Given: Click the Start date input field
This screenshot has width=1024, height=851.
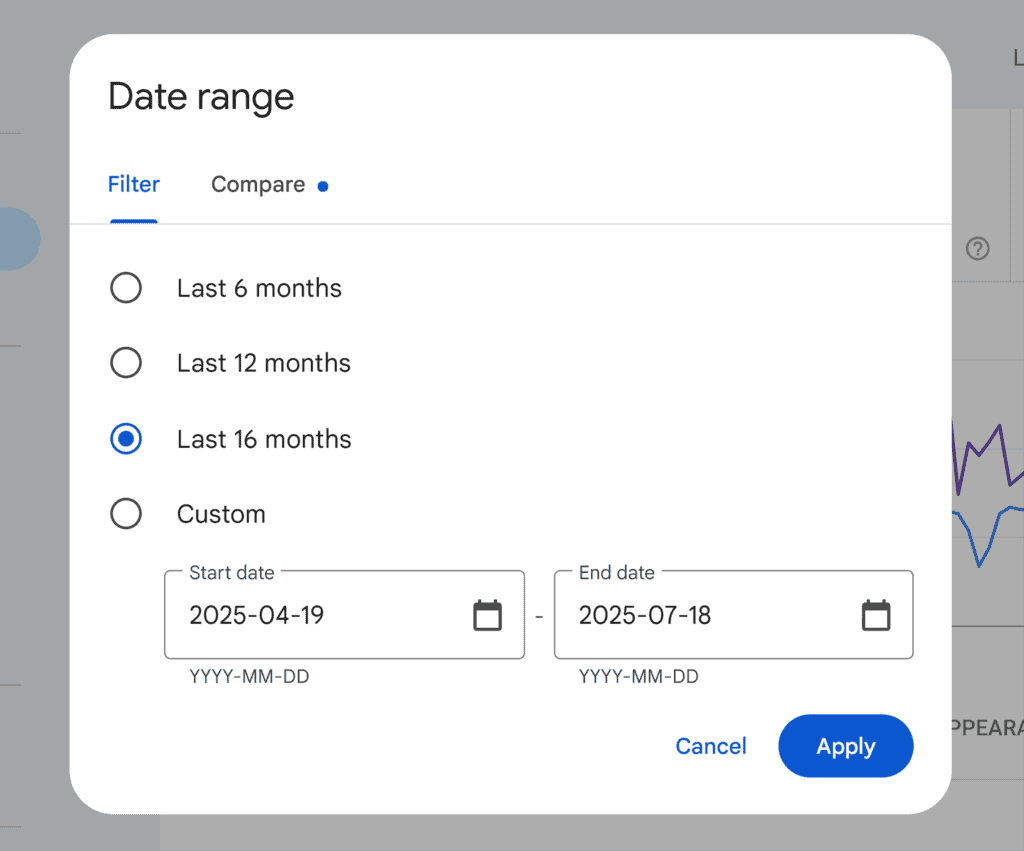Looking at the screenshot, I should tap(300, 615).
